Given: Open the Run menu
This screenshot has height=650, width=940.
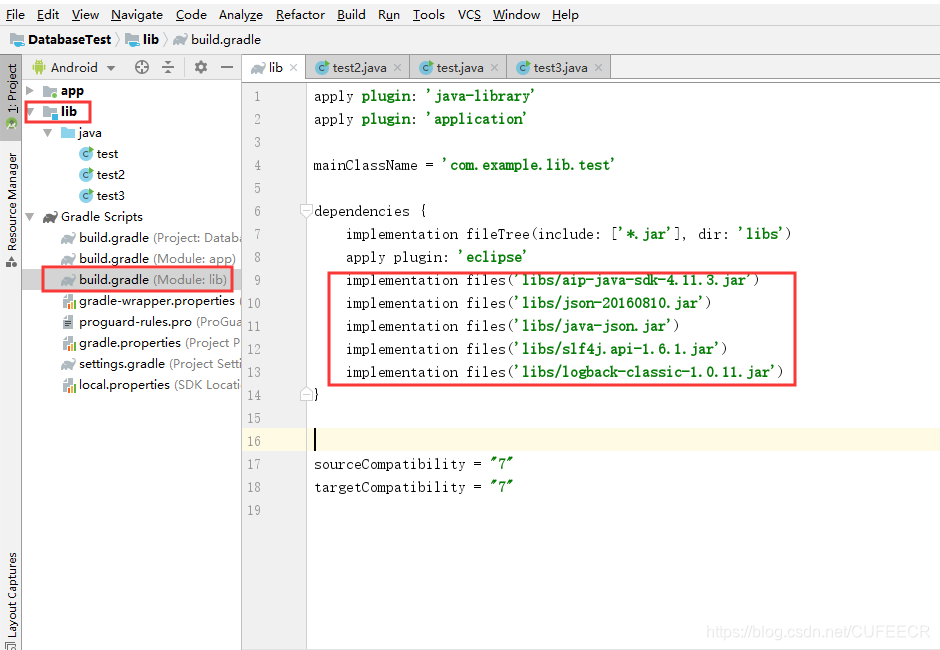Looking at the screenshot, I should pos(388,14).
